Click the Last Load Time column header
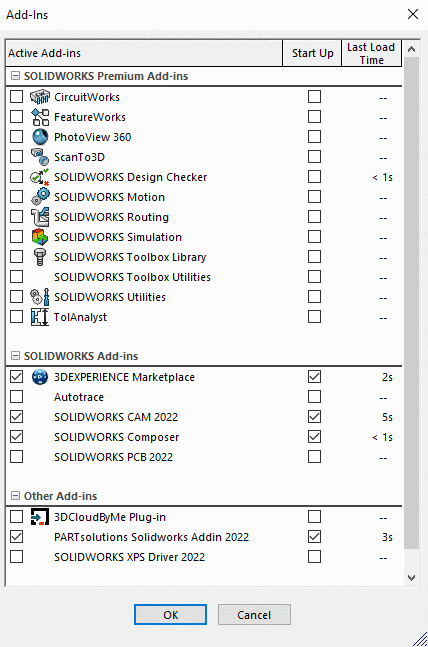Screen dimensions: 428x647 coord(371,53)
